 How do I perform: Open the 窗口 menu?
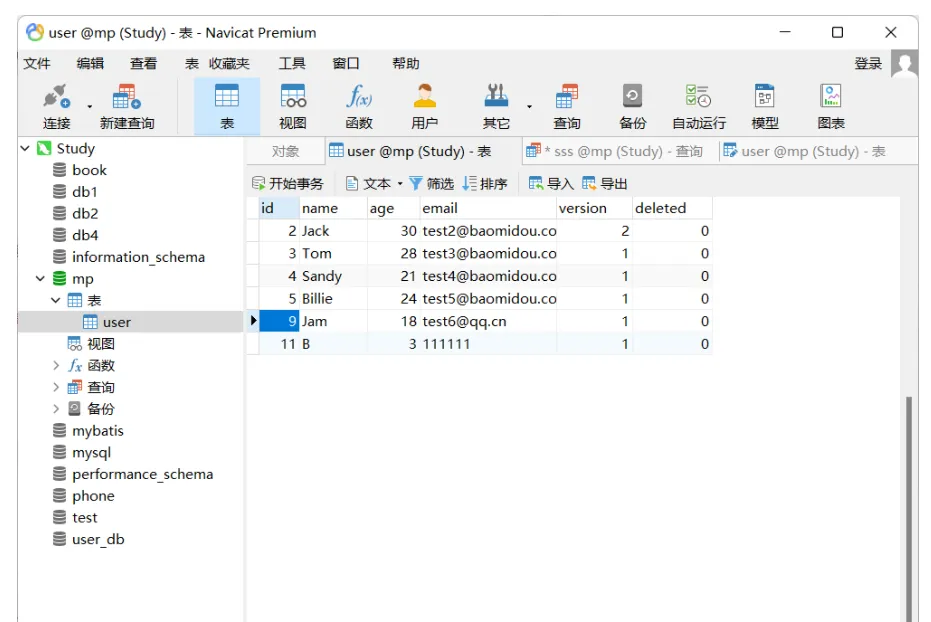pyautogui.click(x=346, y=64)
